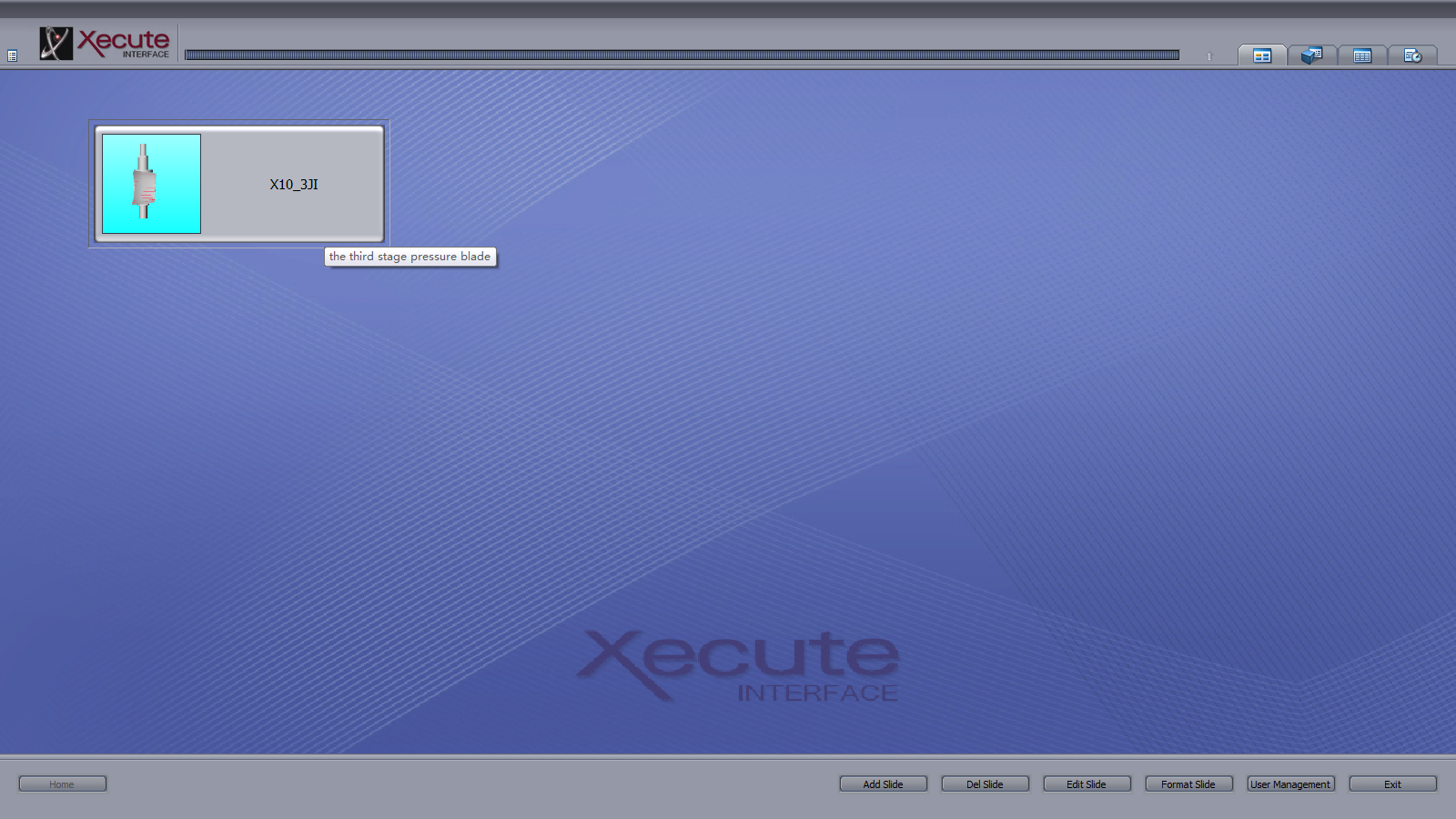The width and height of the screenshot is (1456, 819).
Task: Click the Xecute atom logo image
Action: (x=56, y=44)
